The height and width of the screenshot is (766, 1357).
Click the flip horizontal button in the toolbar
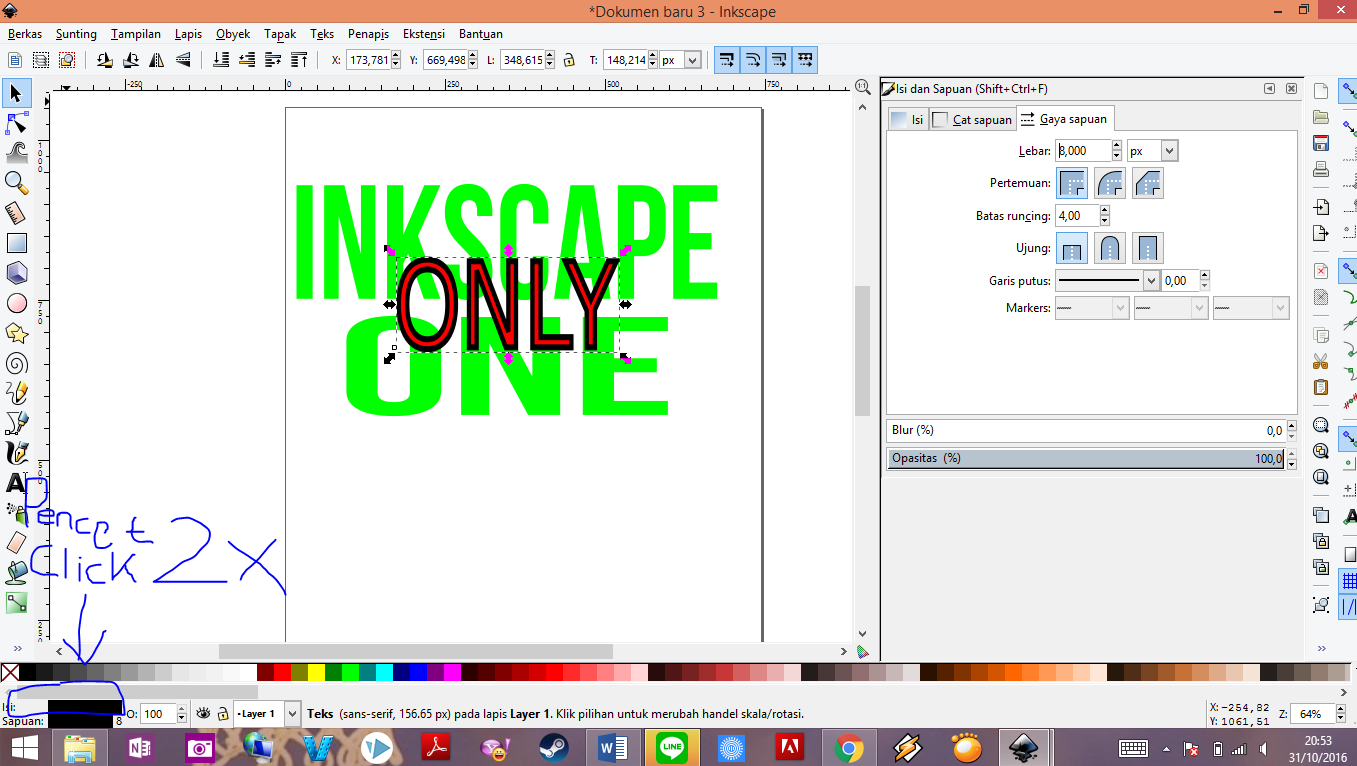[x=156, y=59]
